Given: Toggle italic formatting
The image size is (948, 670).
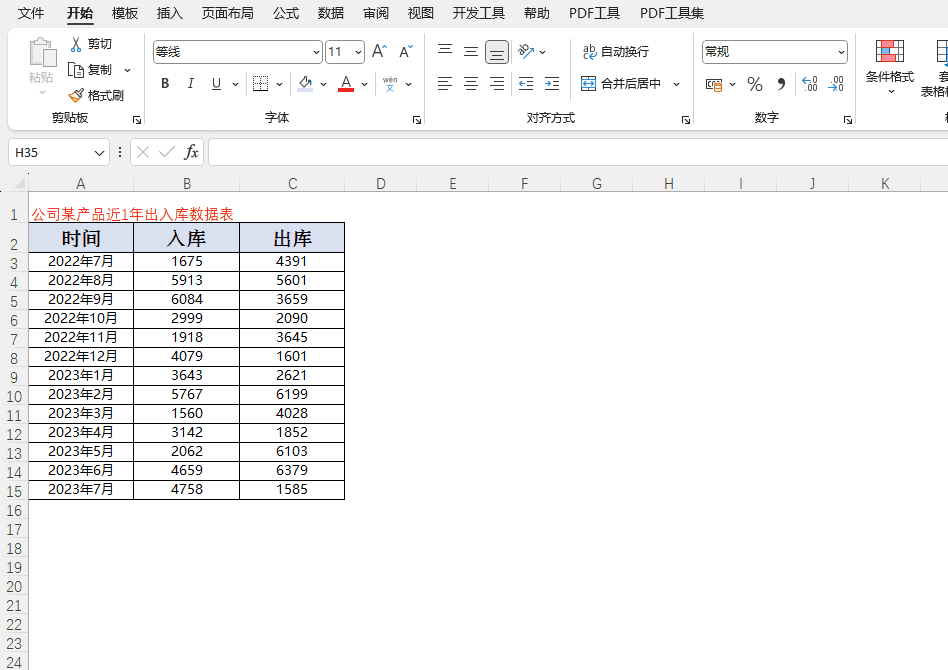Looking at the screenshot, I should click(x=190, y=84).
